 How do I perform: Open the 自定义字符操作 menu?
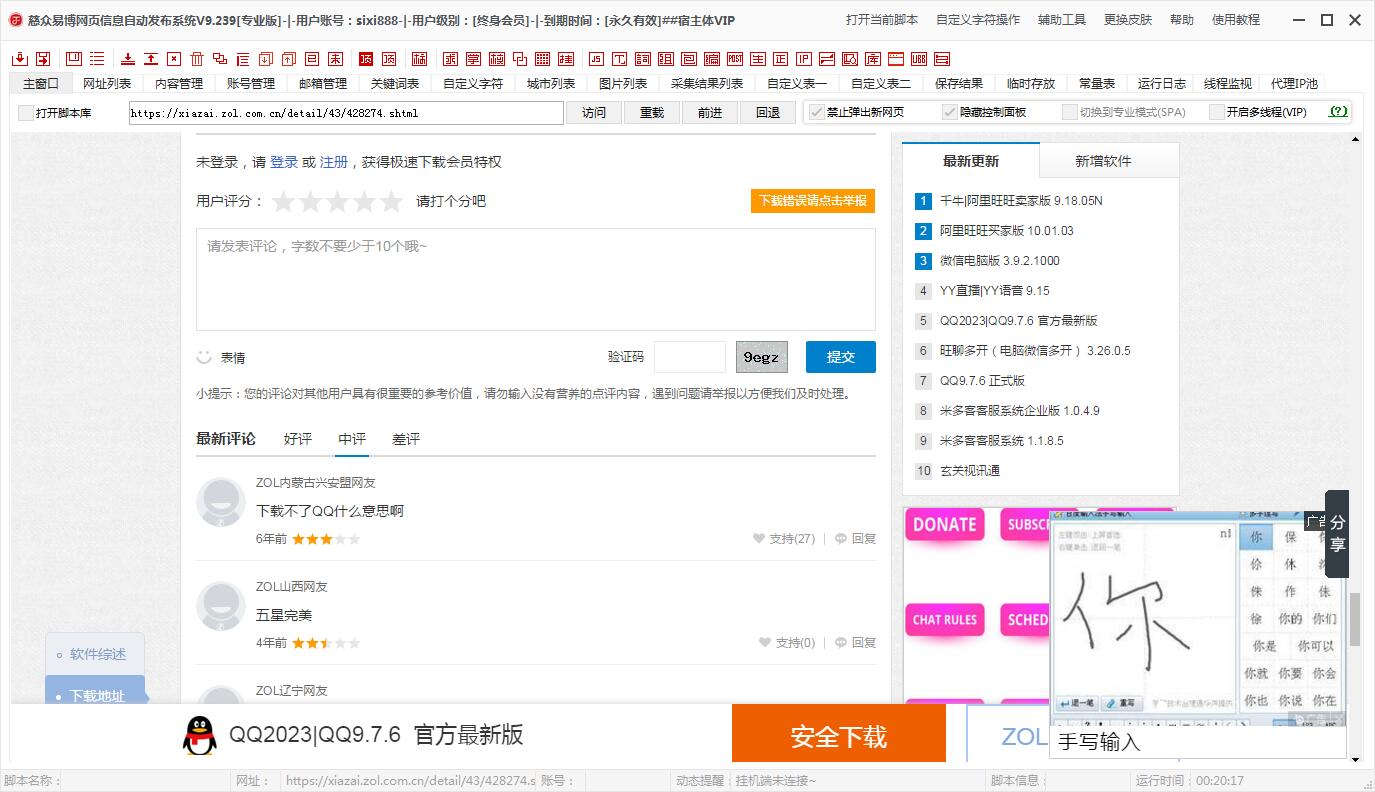978,20
